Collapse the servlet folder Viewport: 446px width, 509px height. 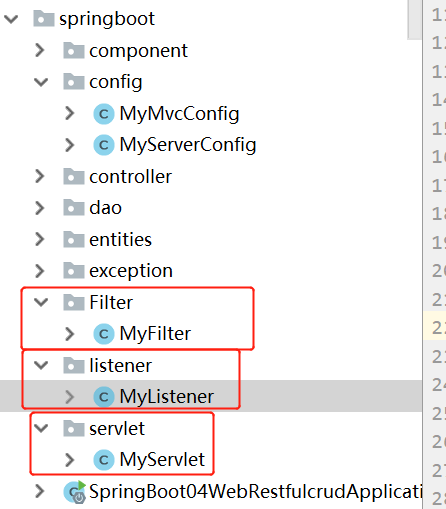[41, 428]
